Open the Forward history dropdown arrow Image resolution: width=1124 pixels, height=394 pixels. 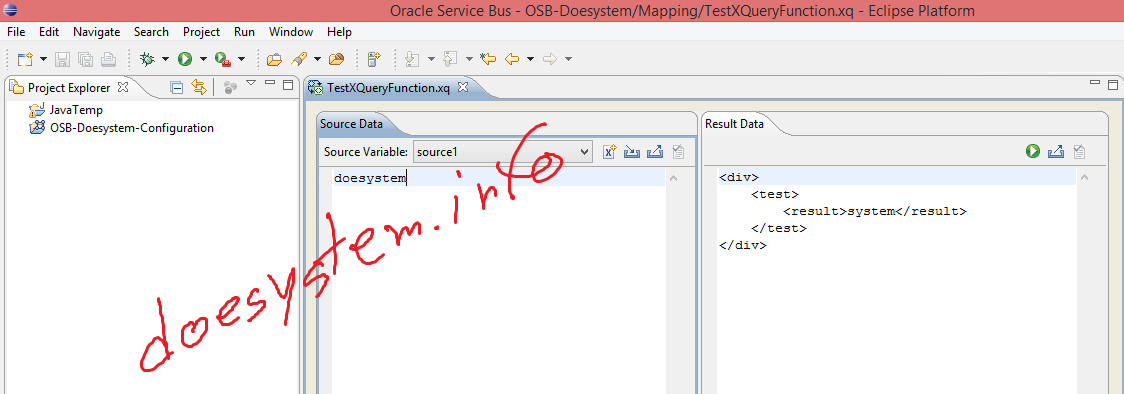pos(568,59)
